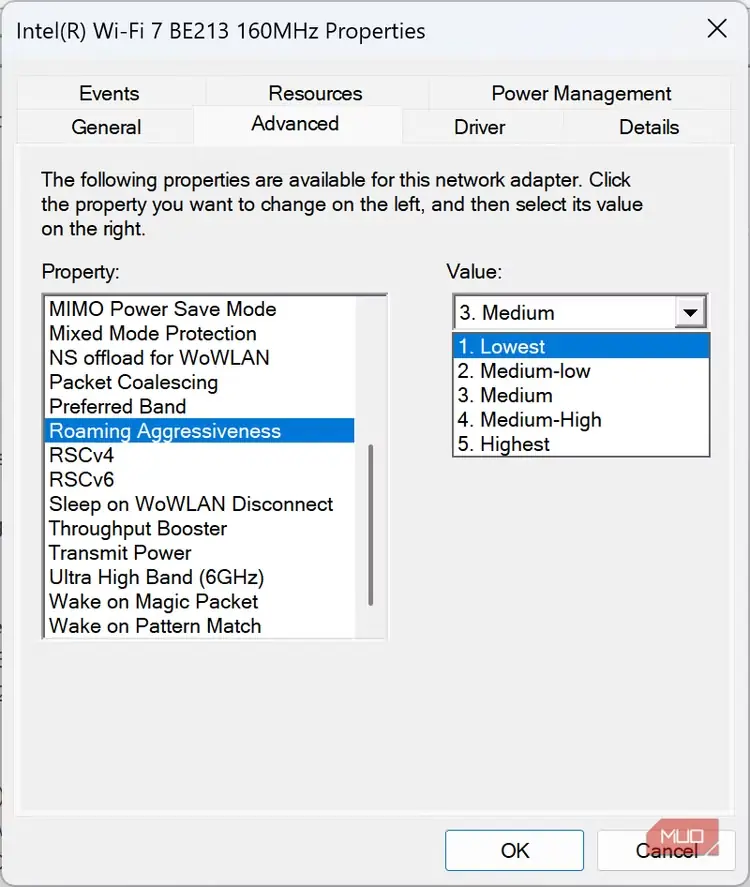Close the Wi-Fi adapter Properties dialog
750x887 pixels.
[x=717, y=28]
